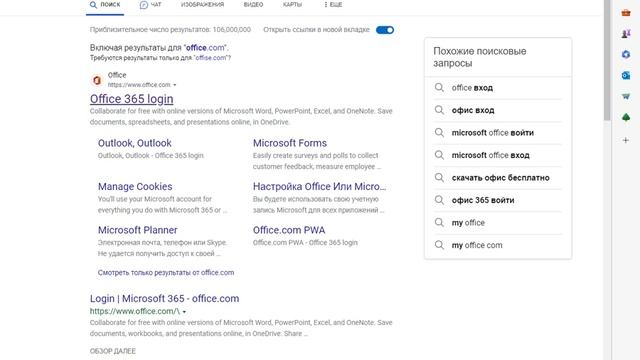The image size is (640, 360).
Task: Open the 'Office 365 login' result
Action: pos(131,99)
